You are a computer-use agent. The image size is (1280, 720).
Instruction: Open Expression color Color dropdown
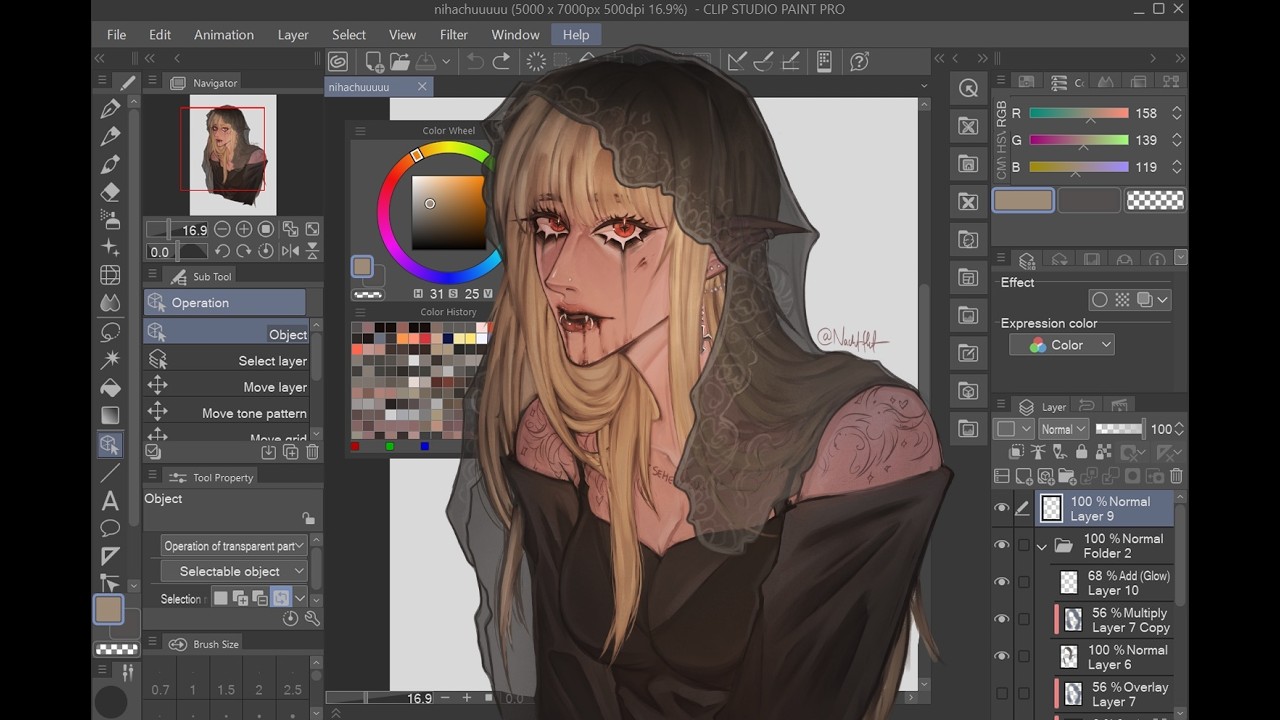(x=1062, y=345)
